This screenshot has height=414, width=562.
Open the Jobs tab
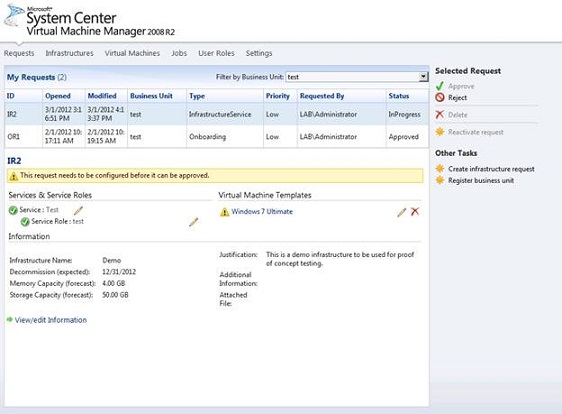click(179, 53)
